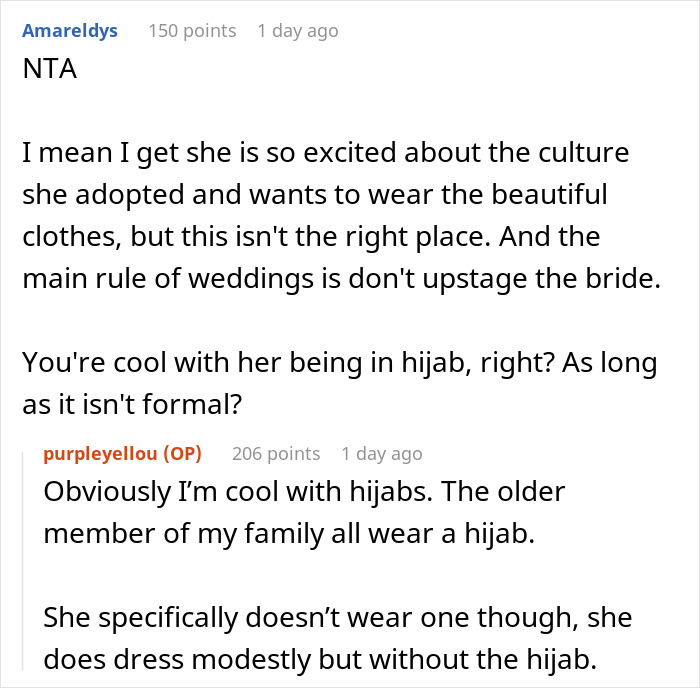
Task: Click the line starting "She specifically doesn't"
Action: pos(337,617)
